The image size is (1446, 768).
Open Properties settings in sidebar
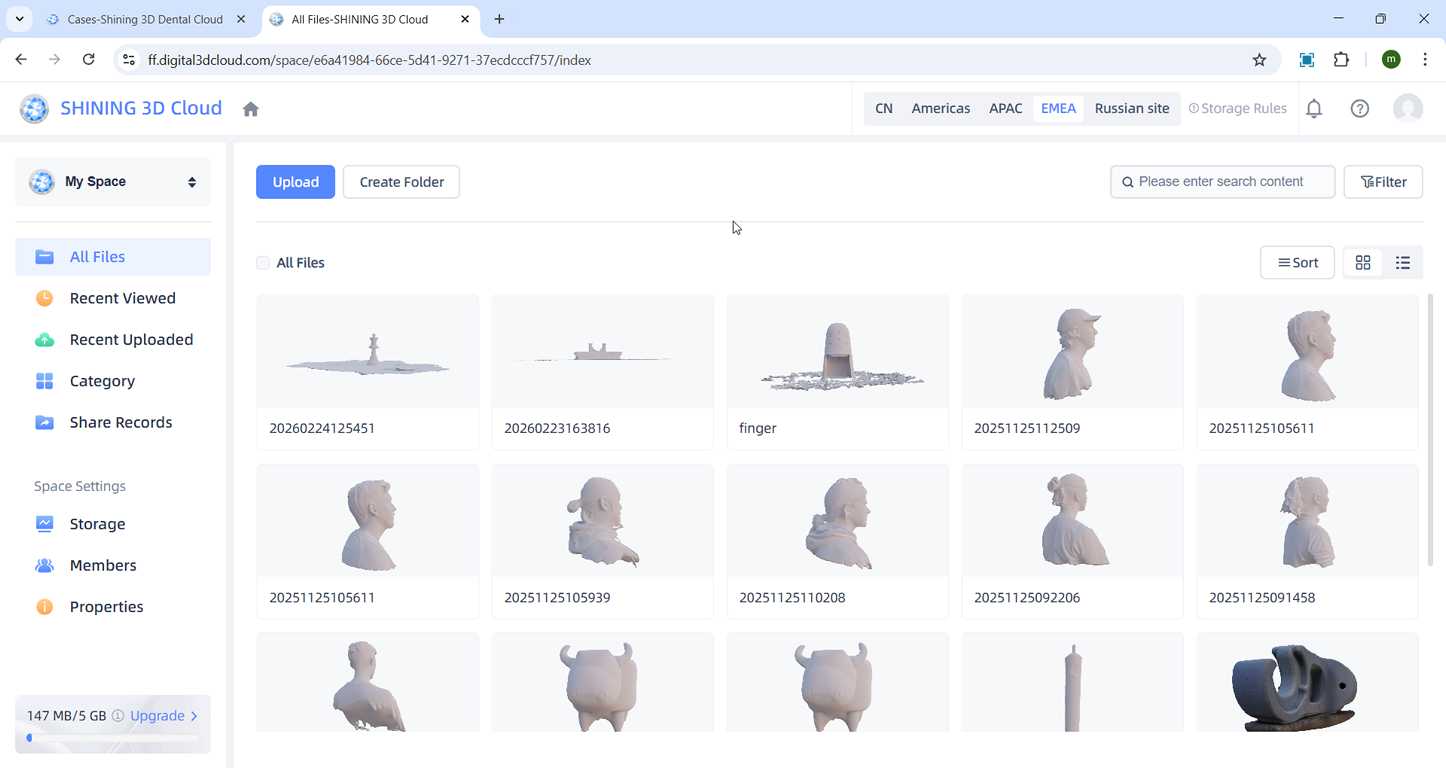tap(113, 607)
